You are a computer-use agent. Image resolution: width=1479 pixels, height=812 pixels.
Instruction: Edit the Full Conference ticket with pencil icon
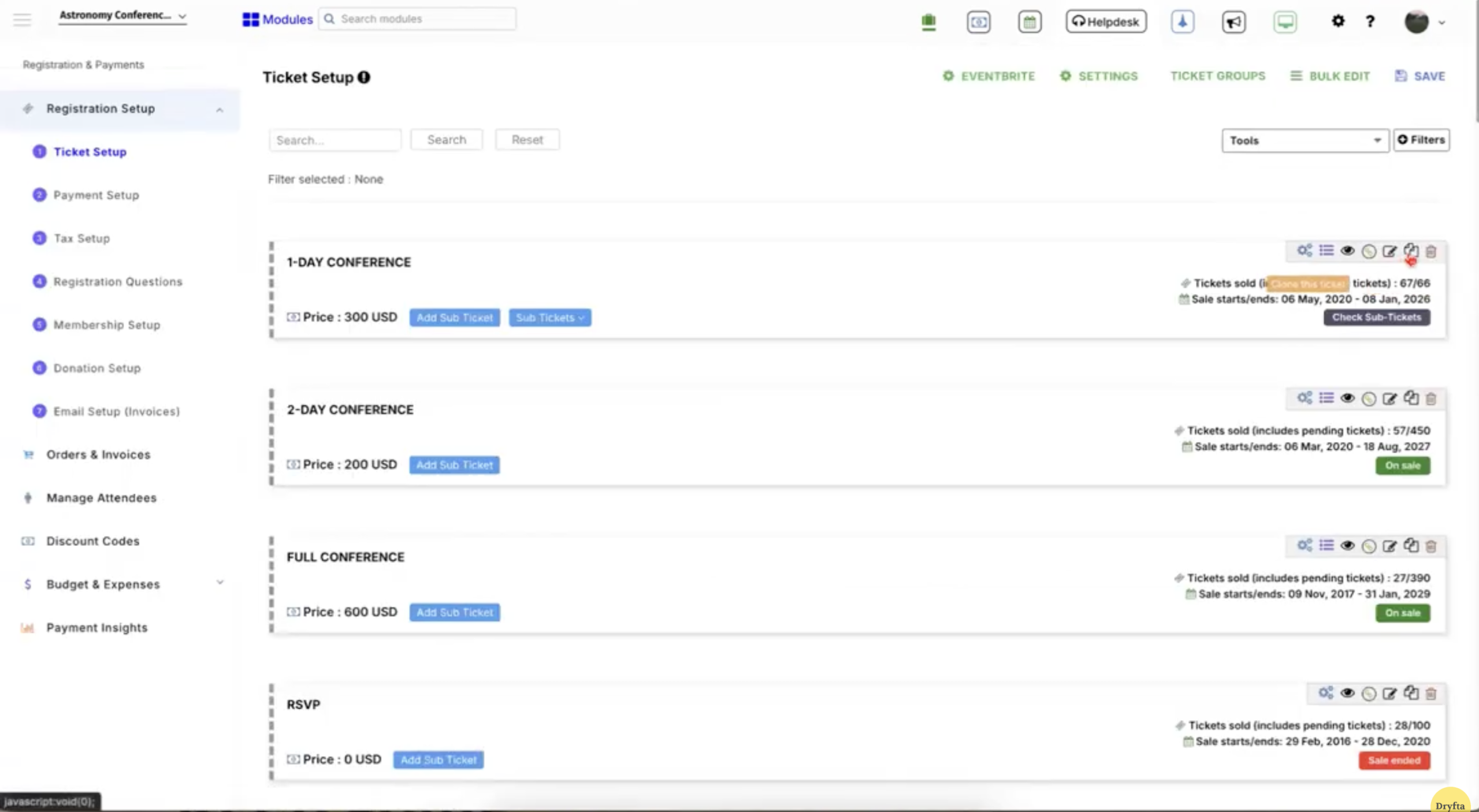coord(1389,546)
